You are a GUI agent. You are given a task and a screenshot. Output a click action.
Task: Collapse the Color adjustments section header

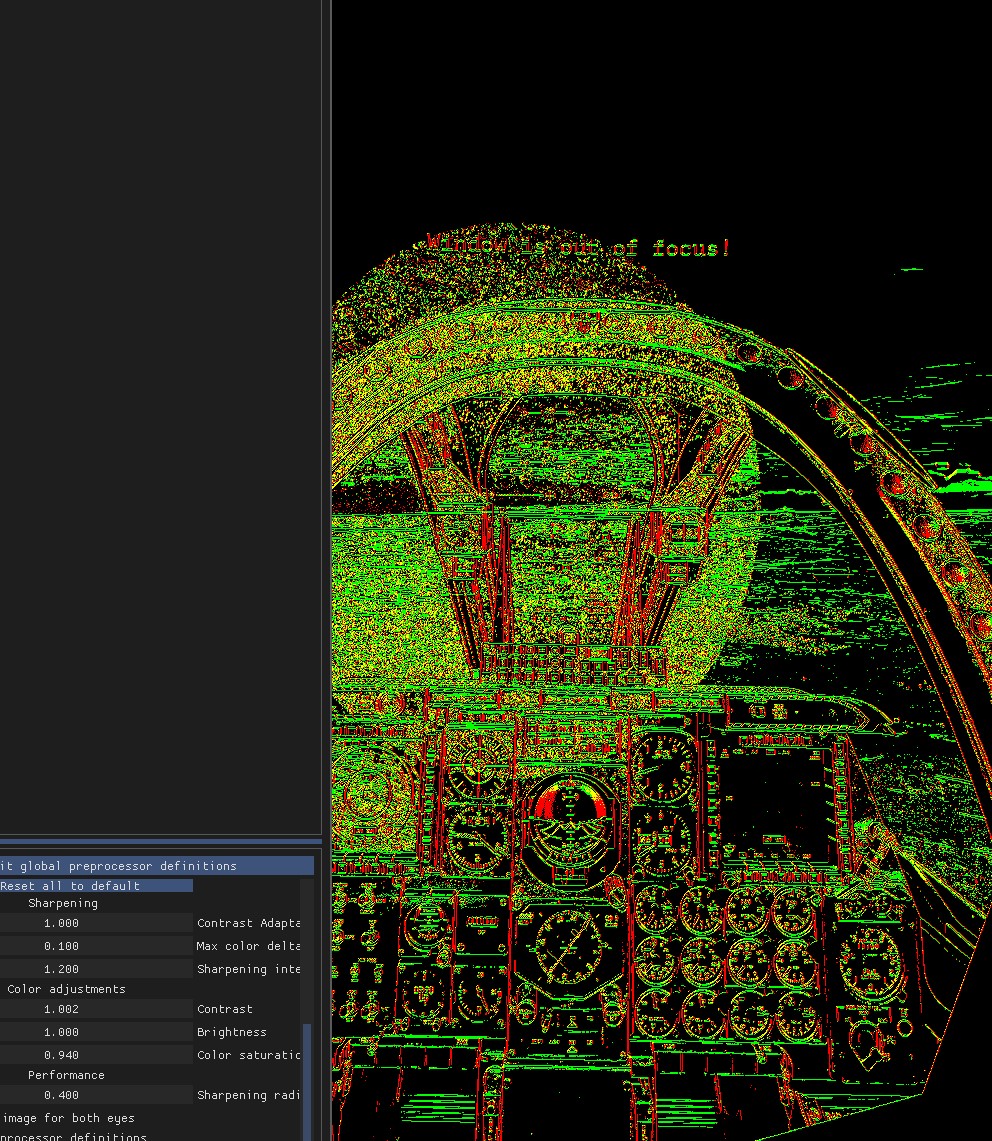tap(66, 989)
